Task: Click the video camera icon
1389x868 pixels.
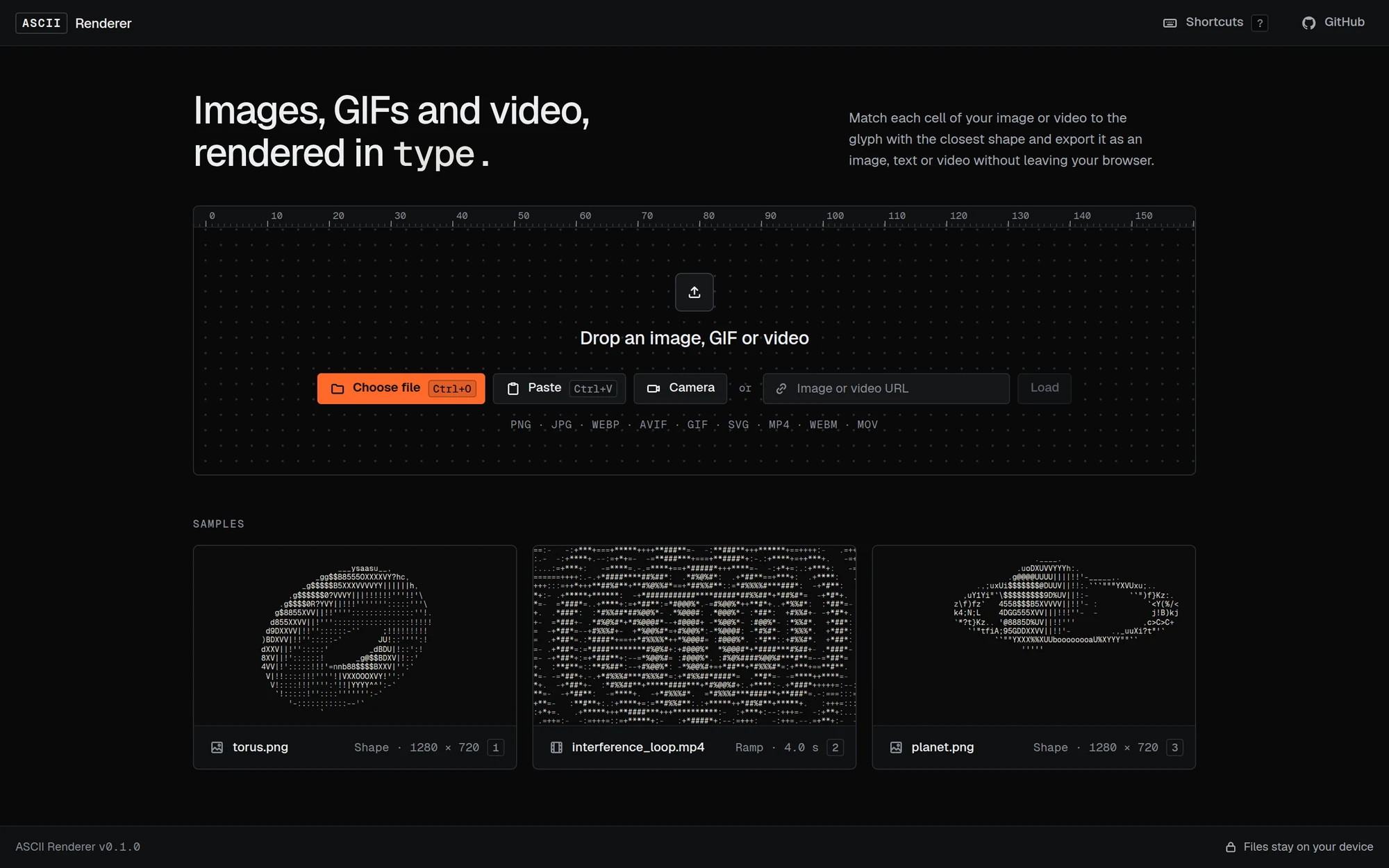Action: click(x=654, y=389)
